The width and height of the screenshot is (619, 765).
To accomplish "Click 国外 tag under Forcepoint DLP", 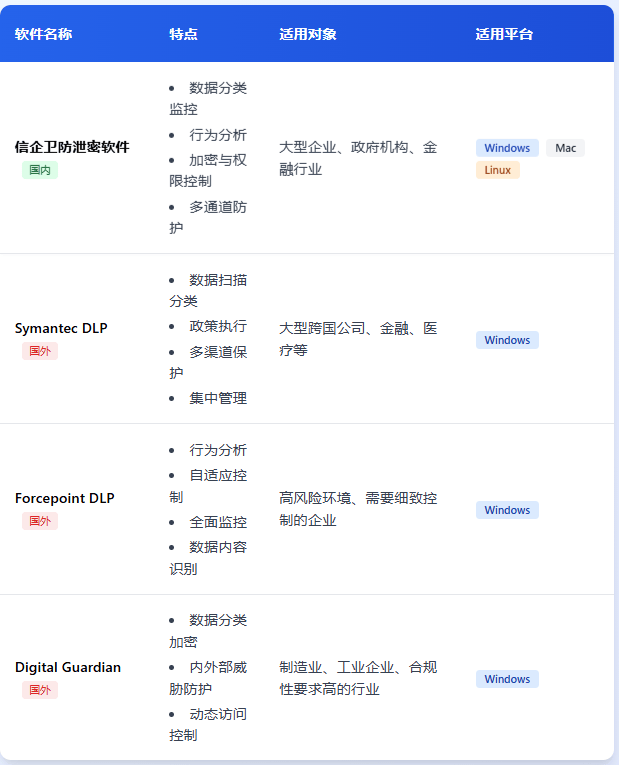I will click(x=40, y=521).
